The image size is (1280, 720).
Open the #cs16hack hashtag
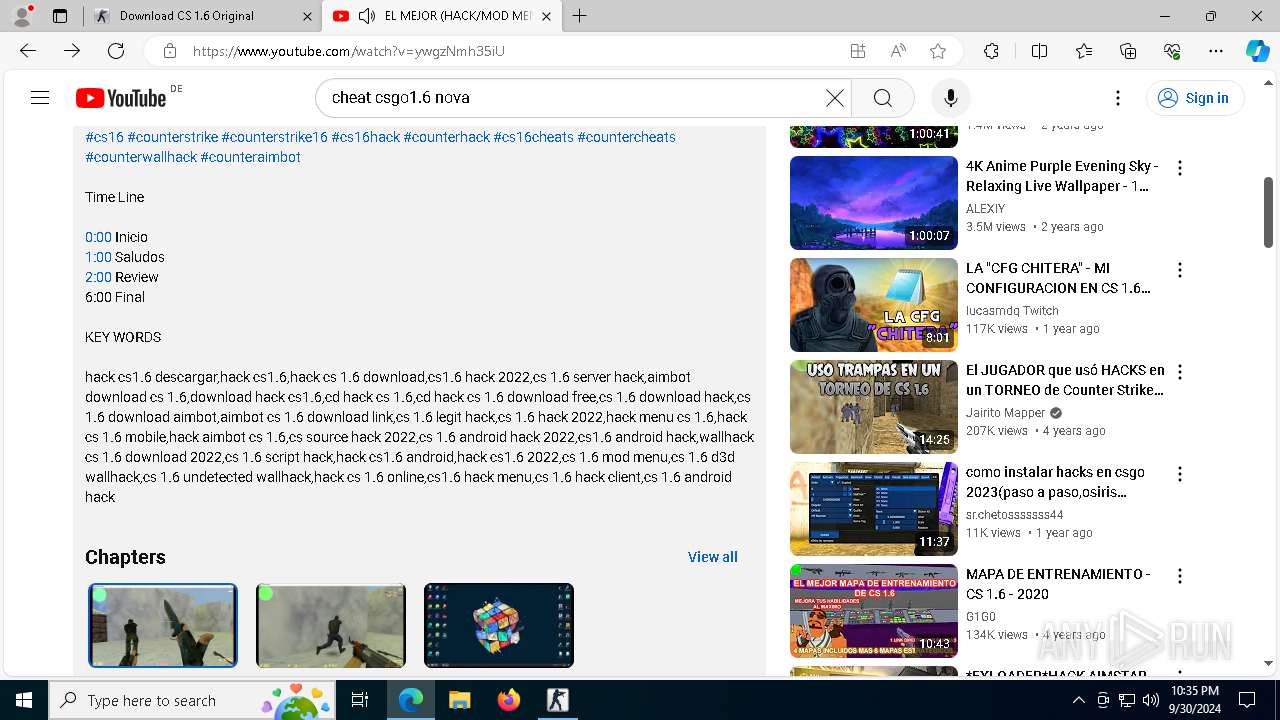[365, 137]
